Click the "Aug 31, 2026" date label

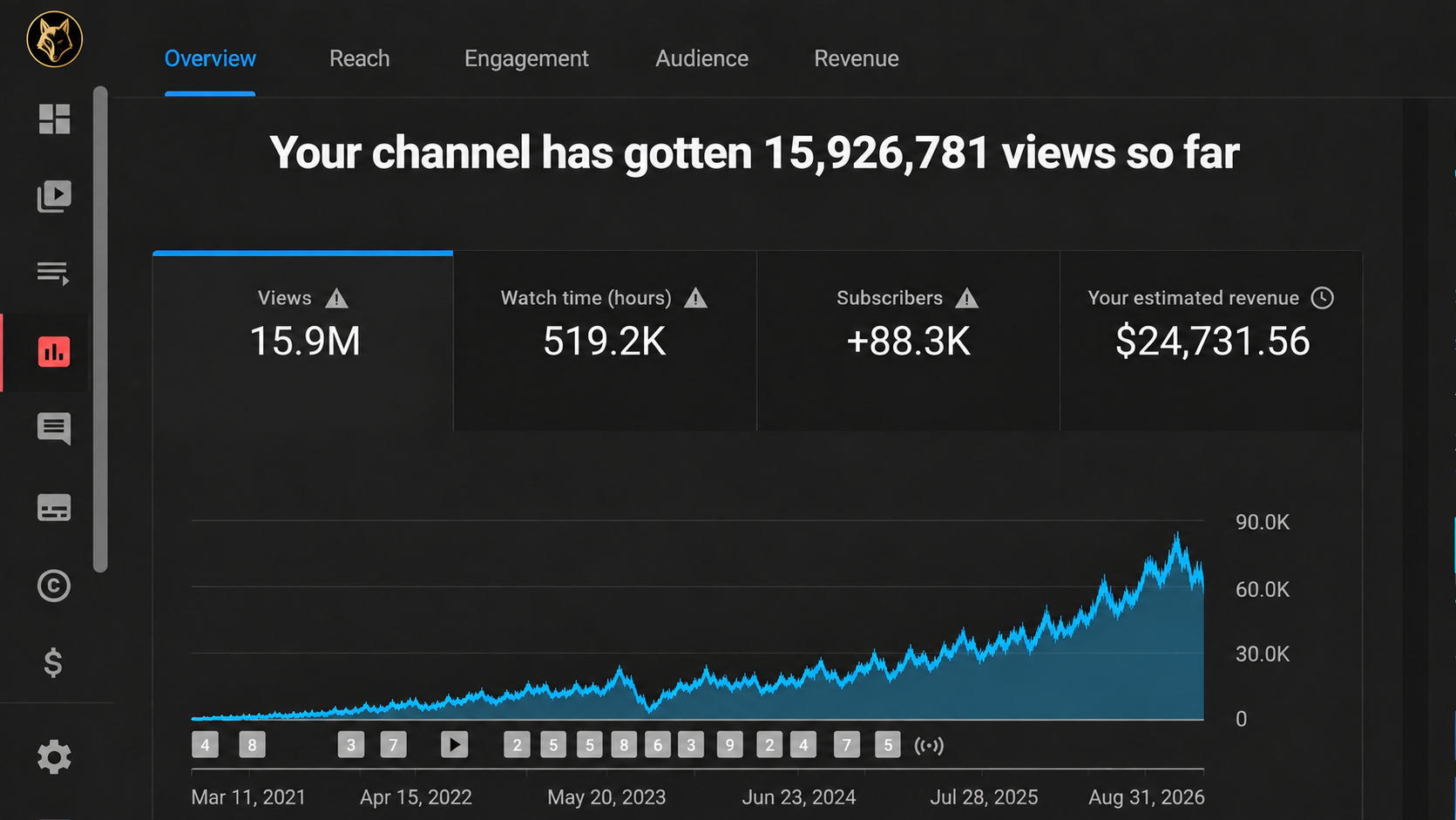pyautogui.click(x=1147, y=797)
